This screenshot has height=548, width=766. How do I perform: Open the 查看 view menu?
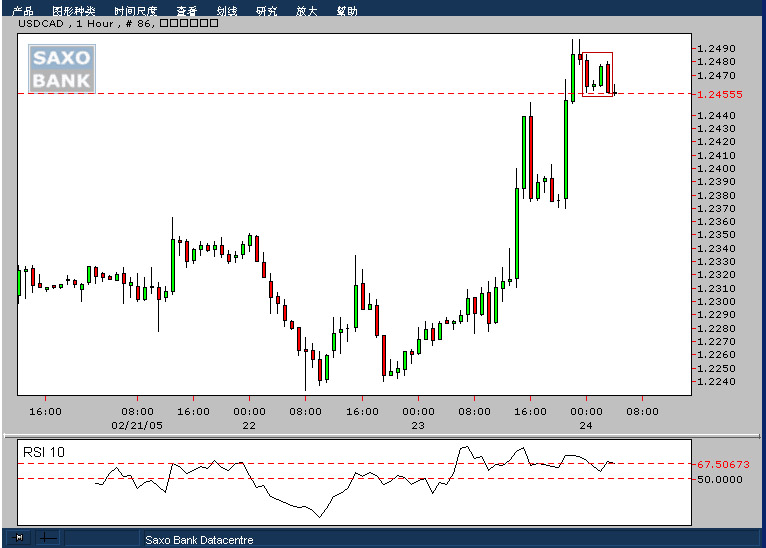pyautogui.click(x=186, y=11)
